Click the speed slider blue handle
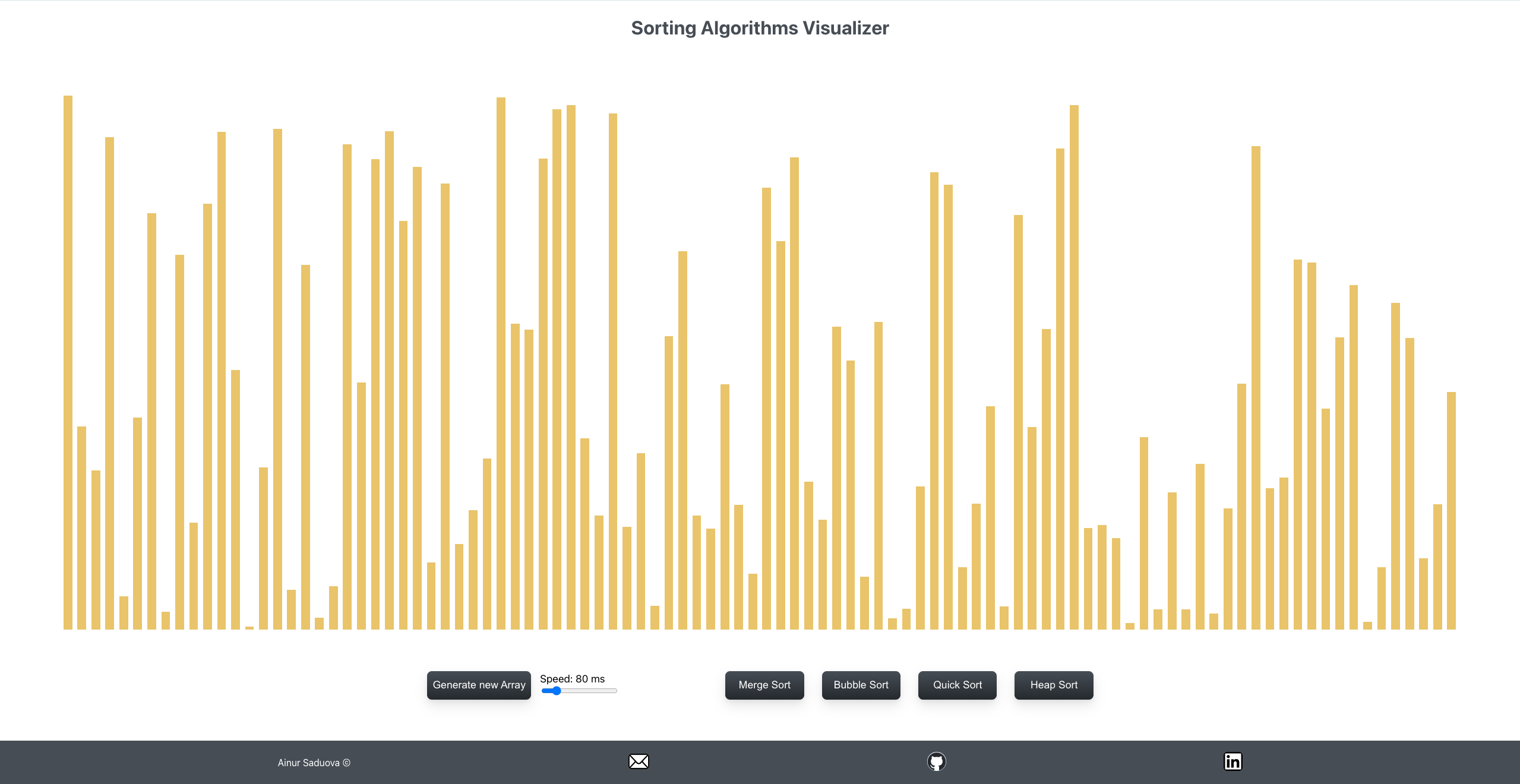This screenshot has height=784, width=1520. [x=556, y=691]
